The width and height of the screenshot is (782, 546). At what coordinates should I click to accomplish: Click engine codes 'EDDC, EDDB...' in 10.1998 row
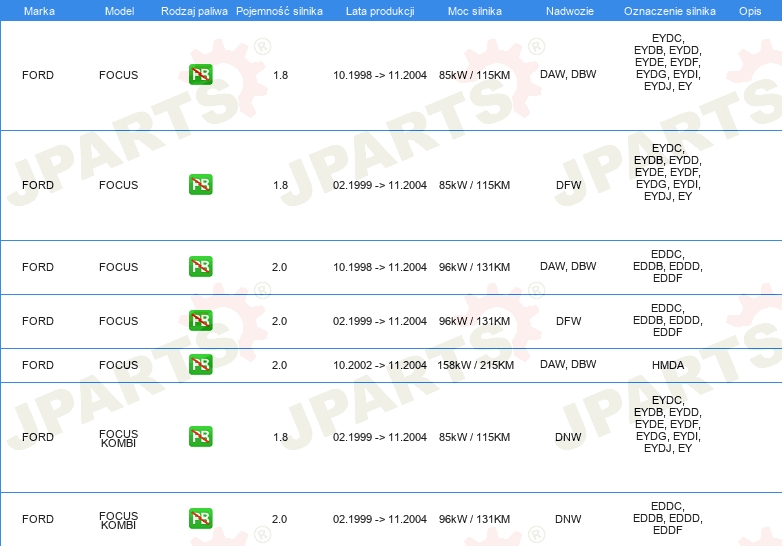[x=668, y=266]
